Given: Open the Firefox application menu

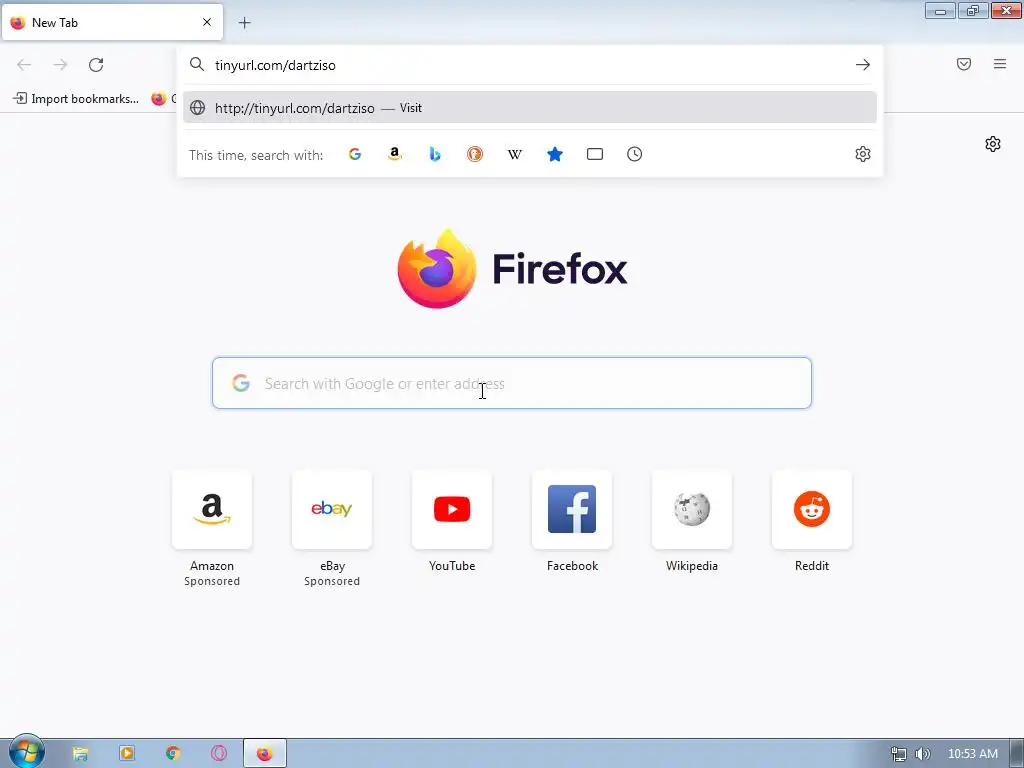Looking at the screenshot, I should 1000,64.
